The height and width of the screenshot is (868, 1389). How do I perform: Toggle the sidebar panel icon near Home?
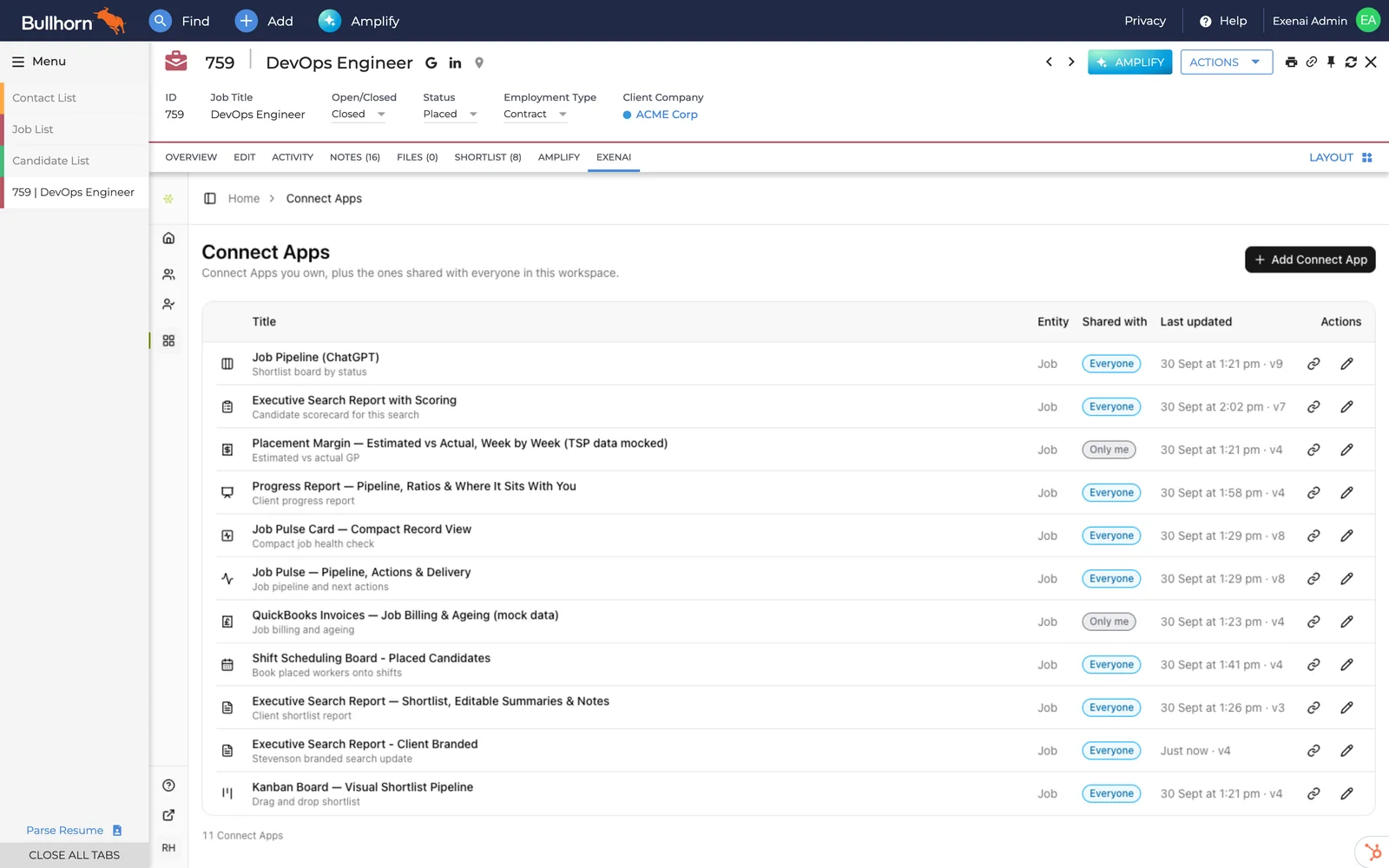click(210, 199)
